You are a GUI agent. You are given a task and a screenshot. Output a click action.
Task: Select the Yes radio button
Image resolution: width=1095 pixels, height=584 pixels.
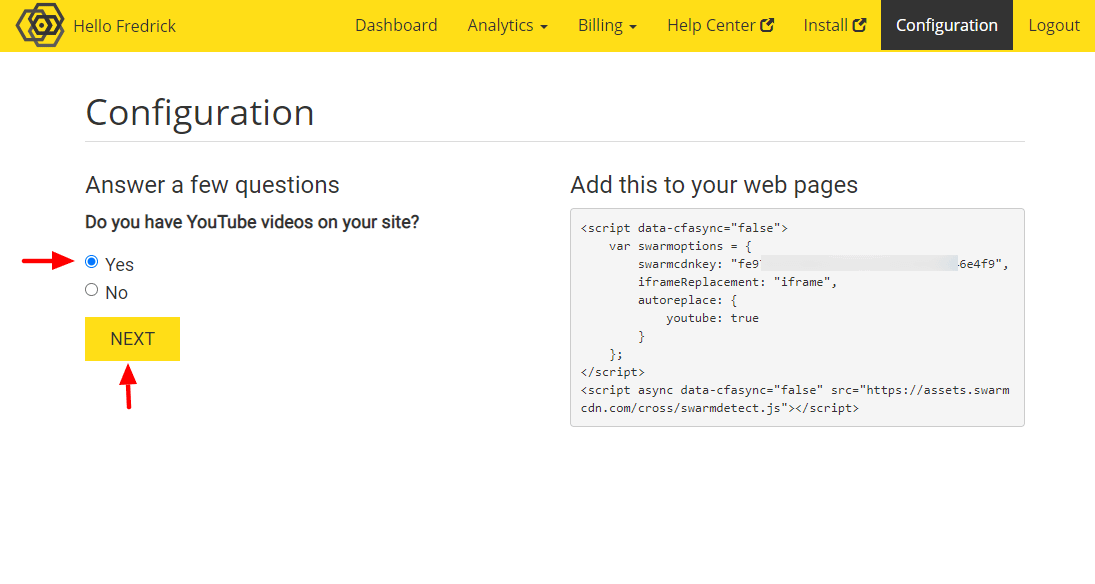click(91, 262)
